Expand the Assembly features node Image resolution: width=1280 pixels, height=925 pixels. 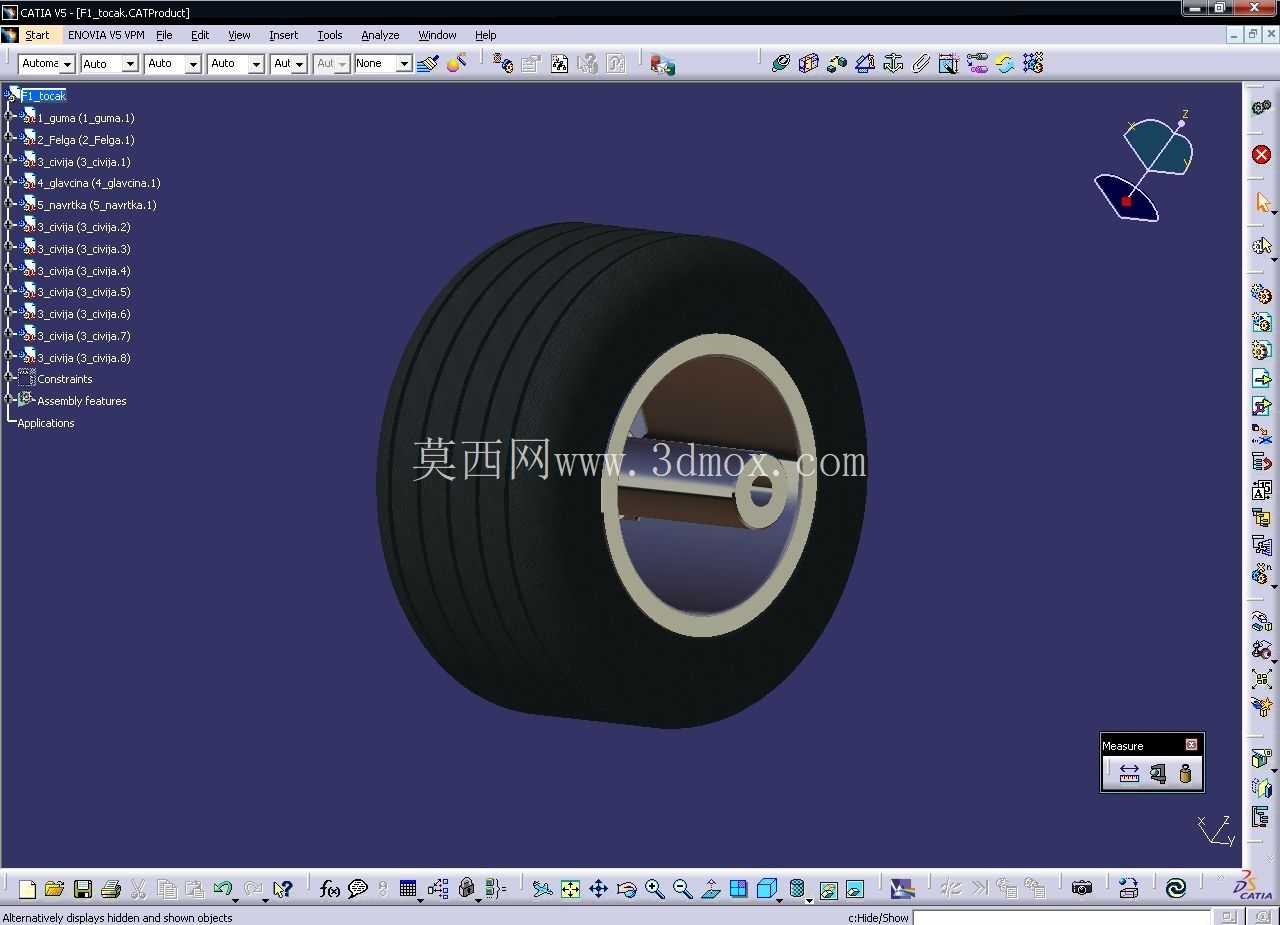(9, 401)
